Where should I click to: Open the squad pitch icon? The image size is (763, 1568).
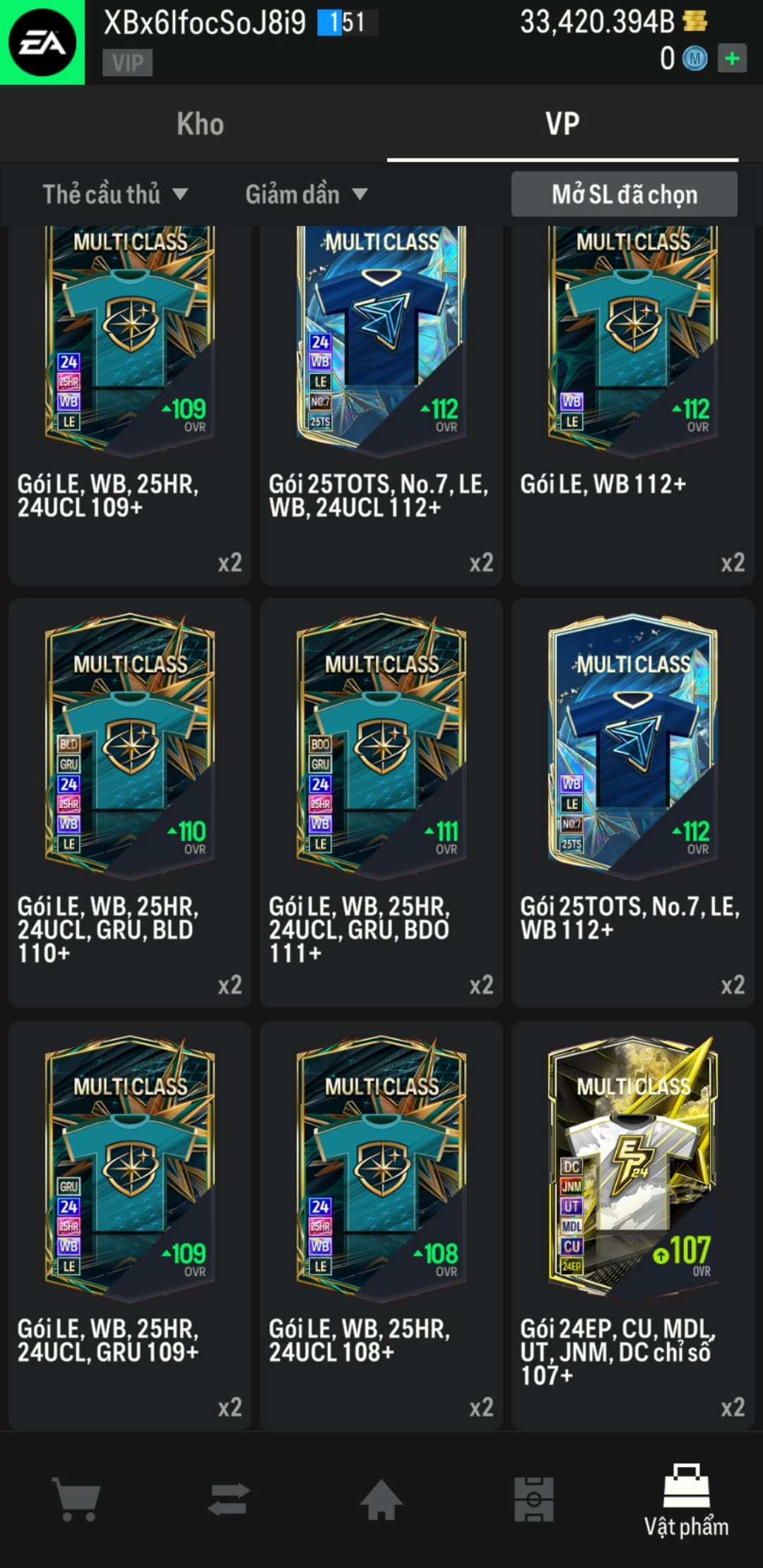534,1498
